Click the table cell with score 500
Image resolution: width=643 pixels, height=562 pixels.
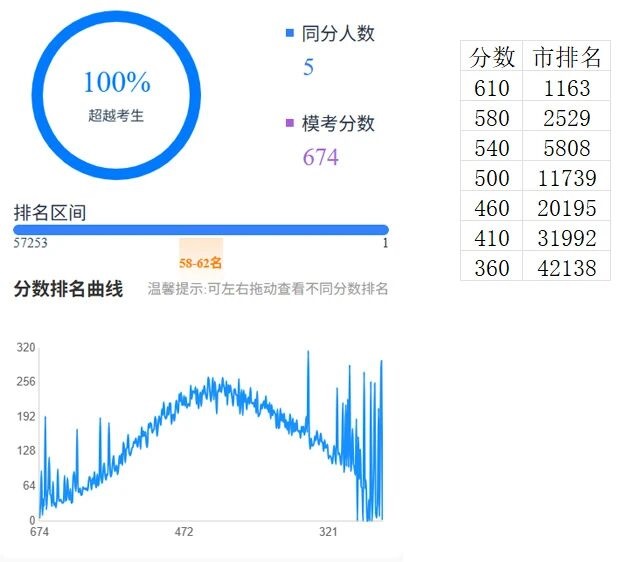click(x=492, y=178)
